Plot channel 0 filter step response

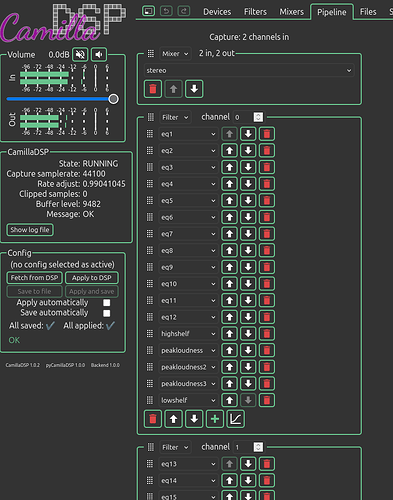point(236,419)
